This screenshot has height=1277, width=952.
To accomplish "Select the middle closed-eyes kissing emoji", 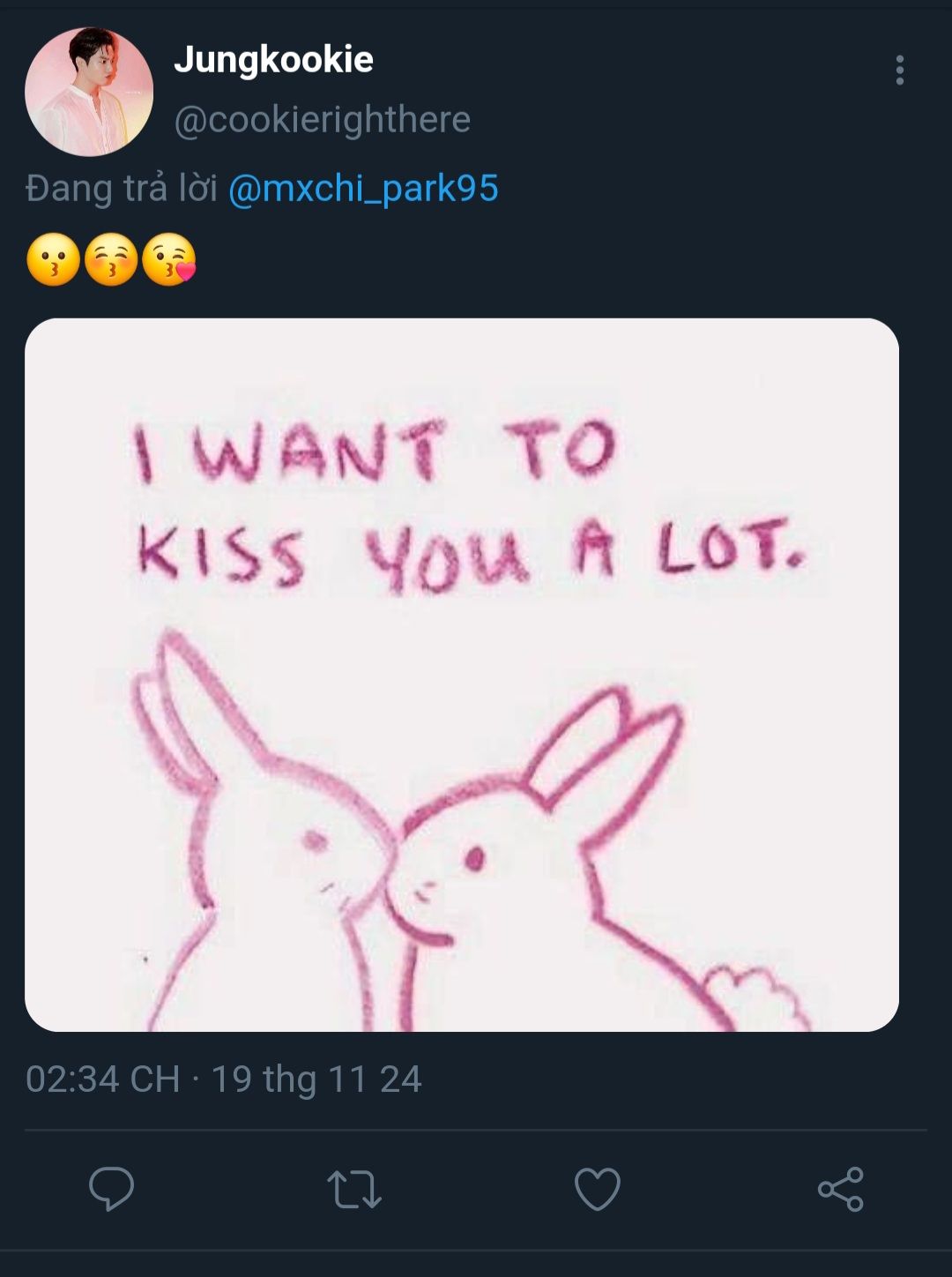I will pos(111,259).
